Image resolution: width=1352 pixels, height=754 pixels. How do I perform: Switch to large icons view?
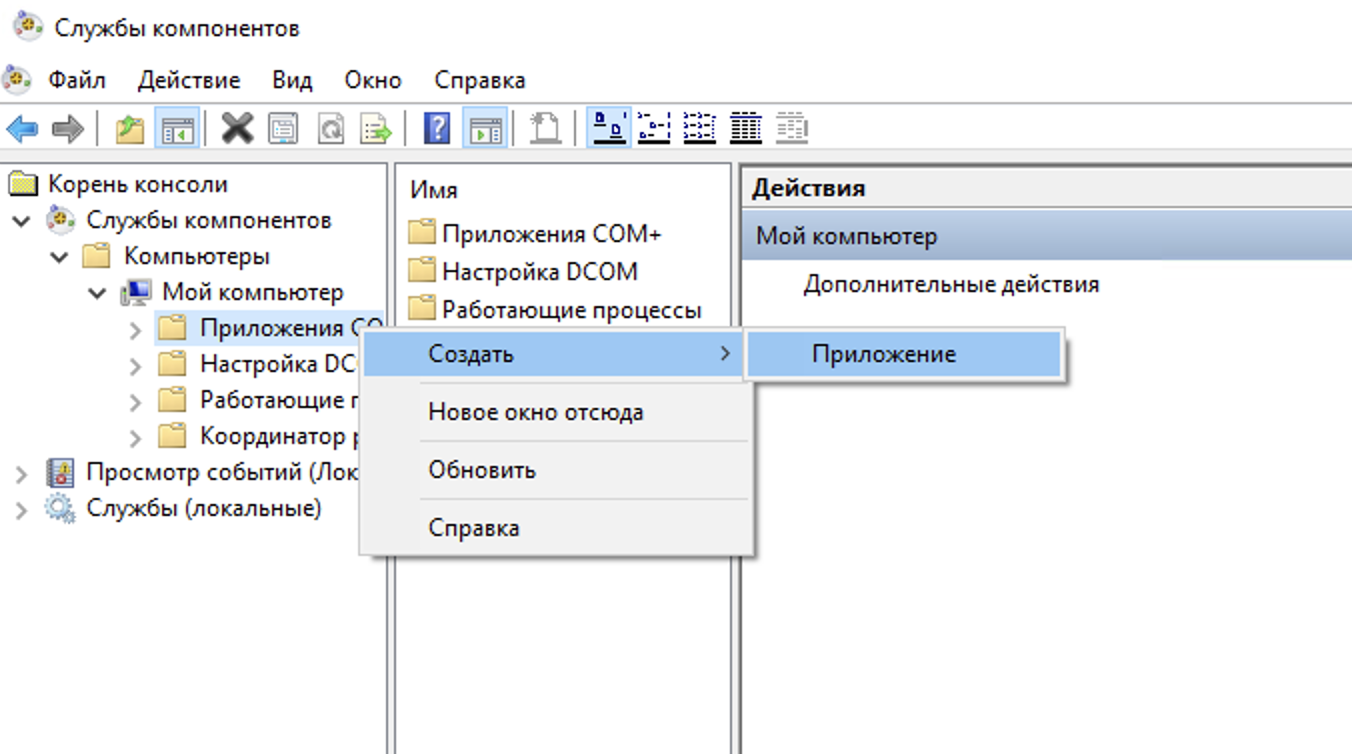point(609,128)
